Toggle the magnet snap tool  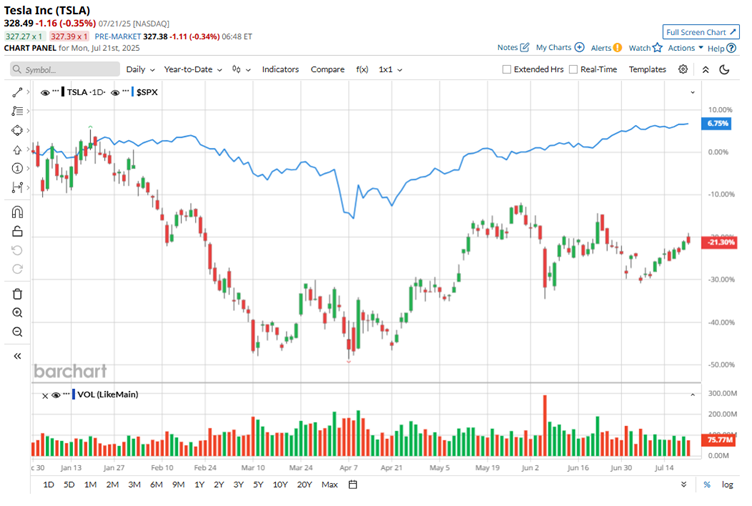(x=17, y=212)
